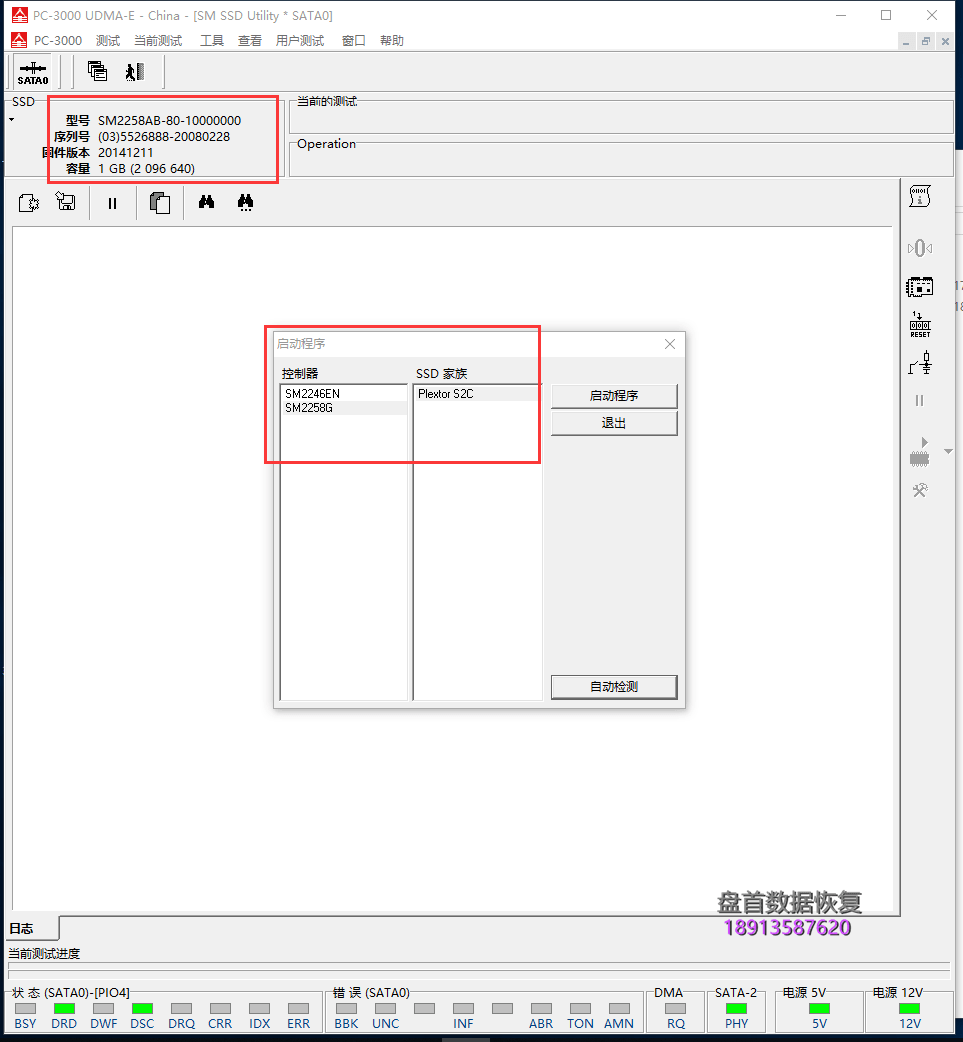Click the head/transducer sidebar icon
The width and height of the screenshot is (963, 1042).
(920, 249)
